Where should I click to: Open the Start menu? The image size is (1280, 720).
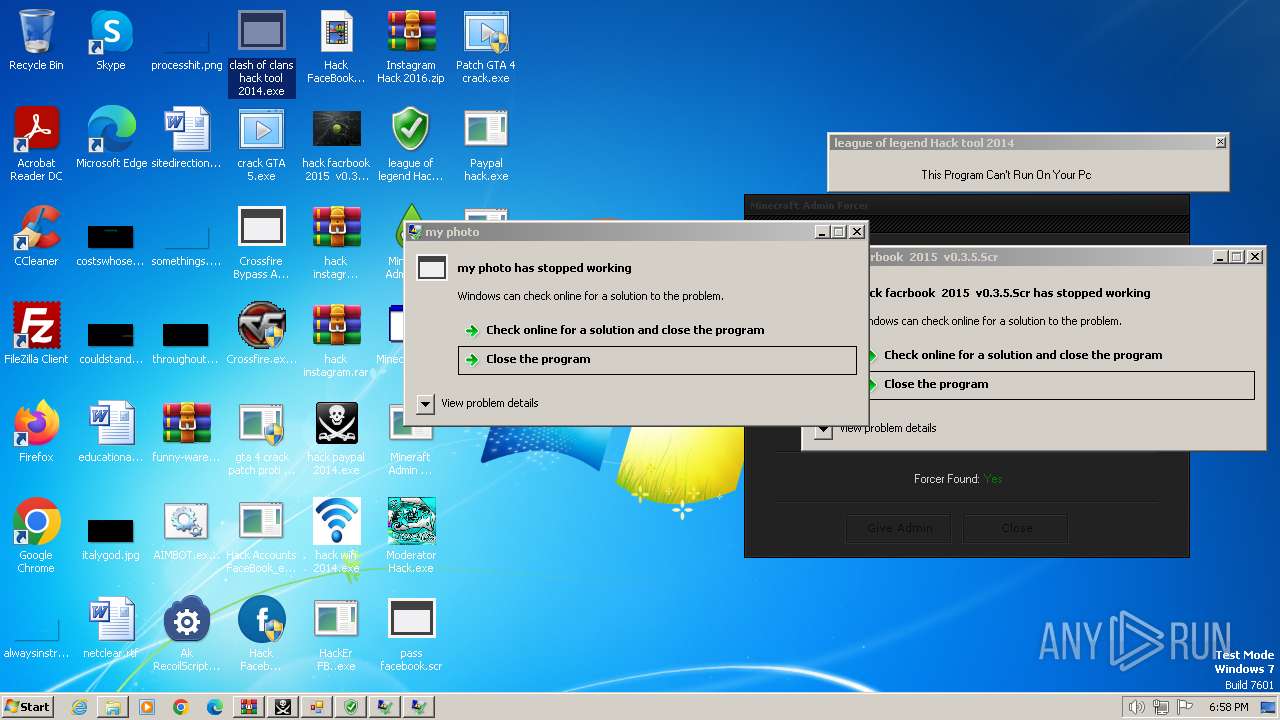coord(28,706)
